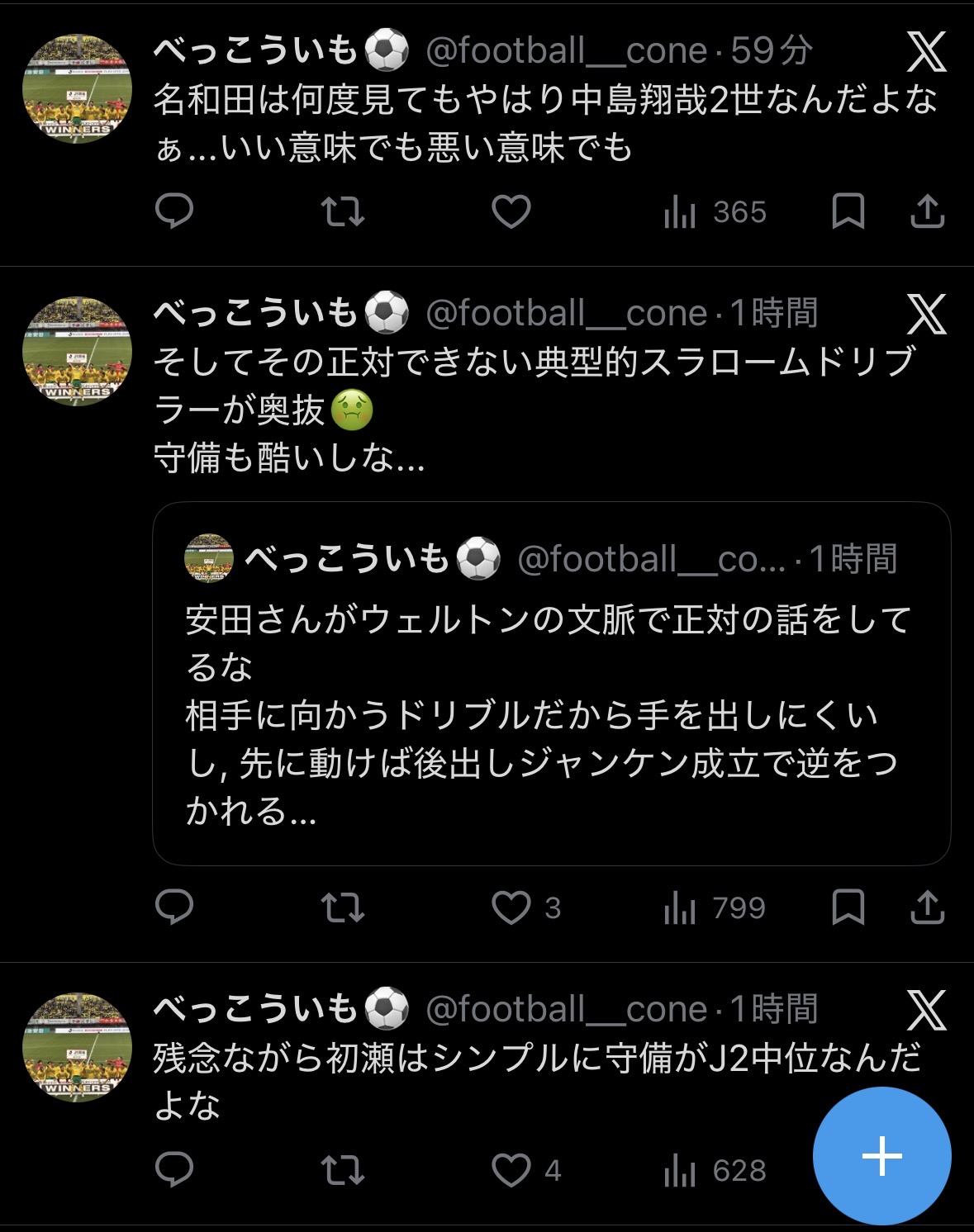Reply to the 初瀬 tweet

tap(174, 1169)
